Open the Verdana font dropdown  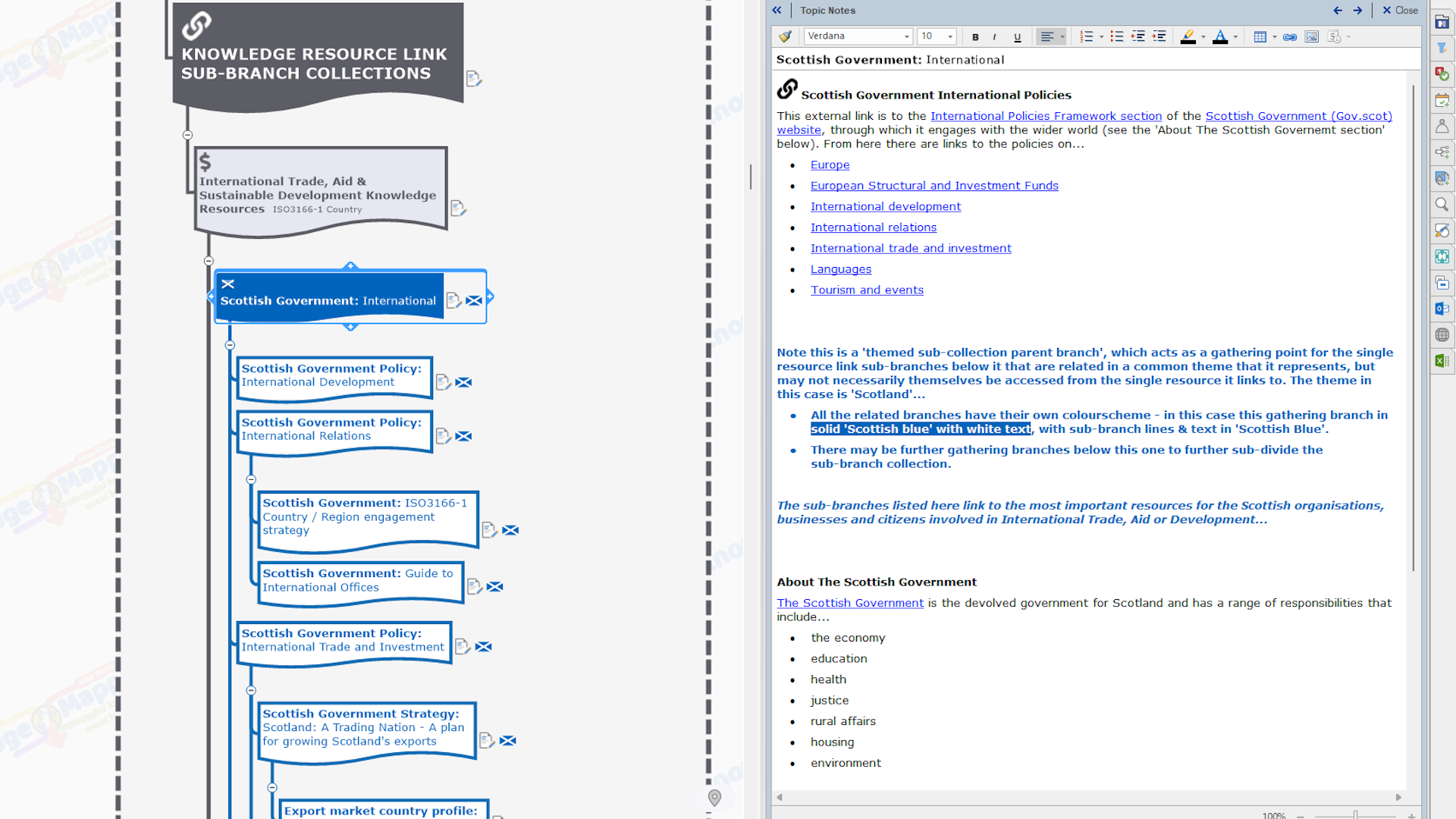(x=906, y=36)
